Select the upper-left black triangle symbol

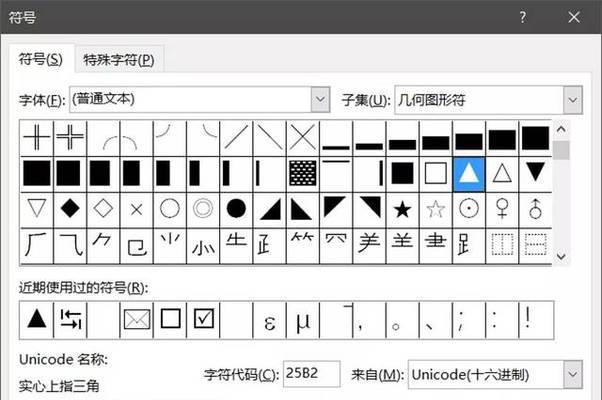pyautogui.click(x=336, y=210)
